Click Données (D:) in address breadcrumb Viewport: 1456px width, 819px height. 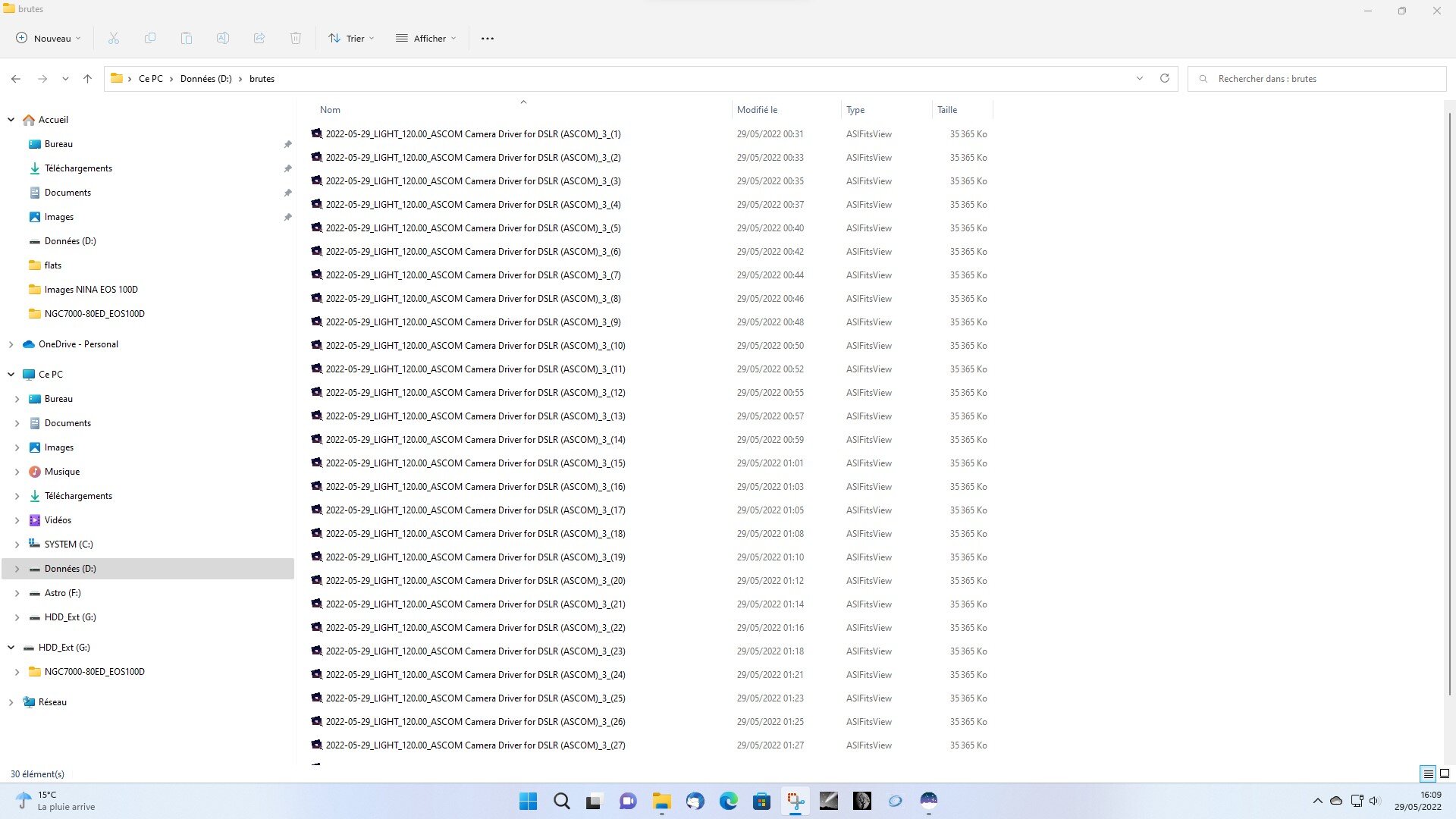point(206,79)
